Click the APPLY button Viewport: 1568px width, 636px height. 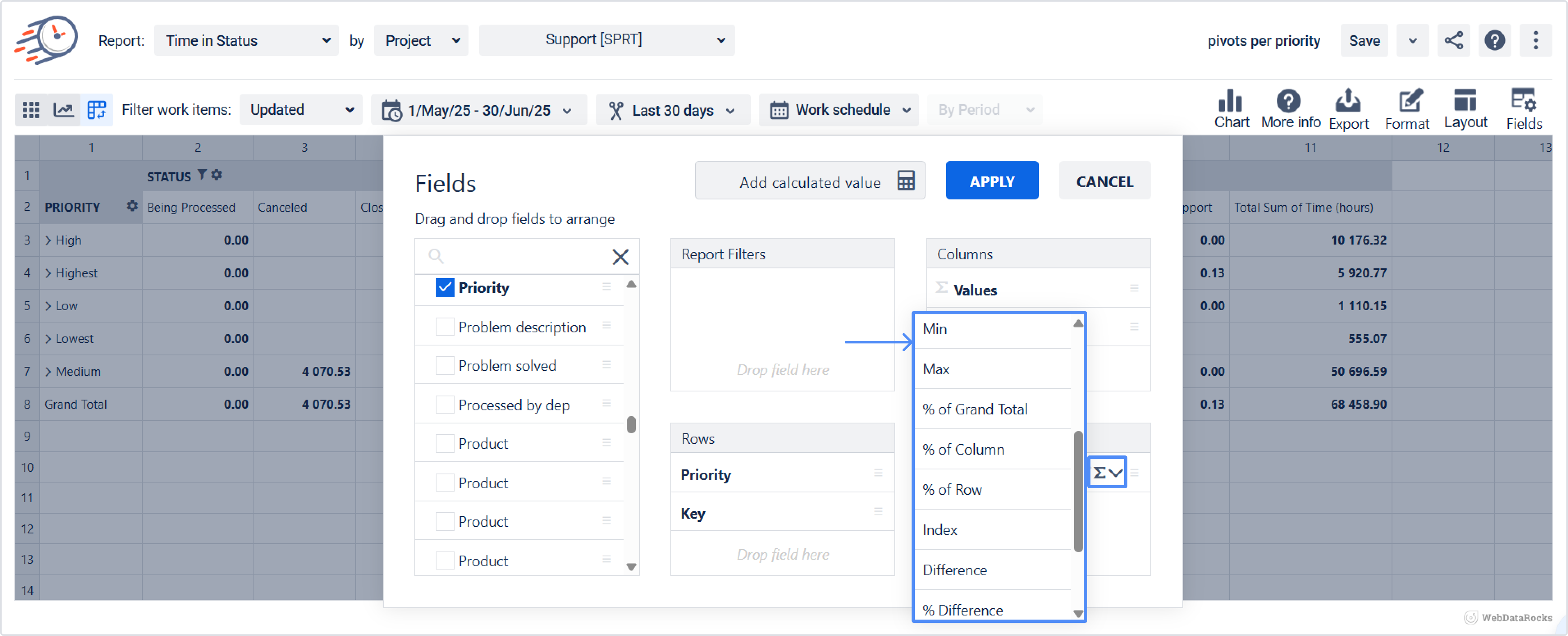pyautogui.click(x=991, y=181)
